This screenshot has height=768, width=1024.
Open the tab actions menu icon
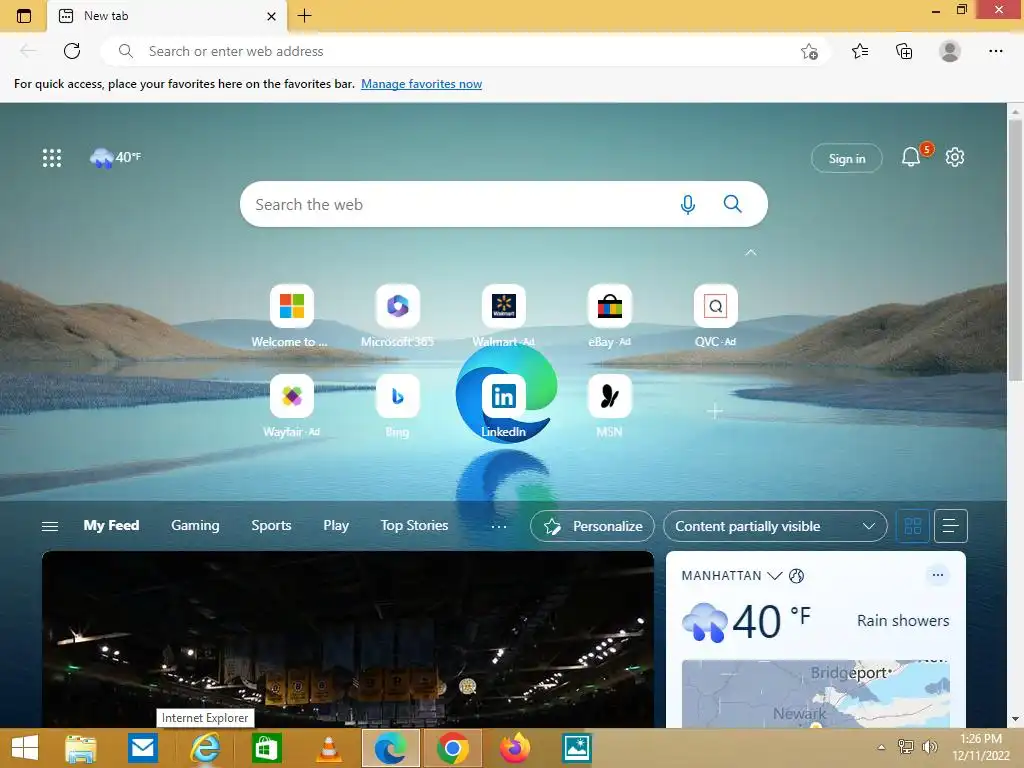coord(24,16)
